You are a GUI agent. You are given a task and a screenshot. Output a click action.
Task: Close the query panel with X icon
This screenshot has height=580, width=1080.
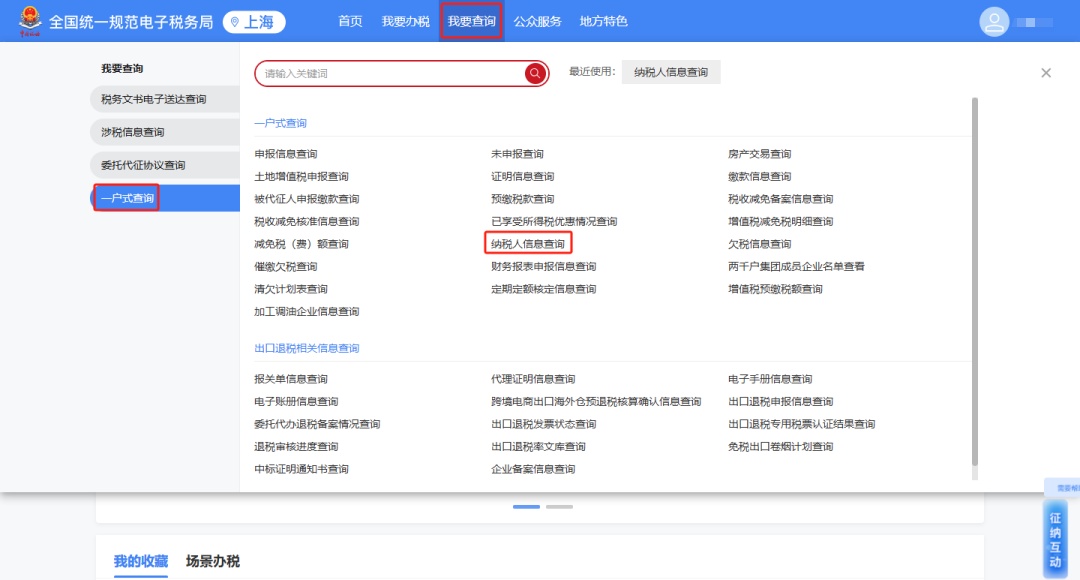(1046, 73)
